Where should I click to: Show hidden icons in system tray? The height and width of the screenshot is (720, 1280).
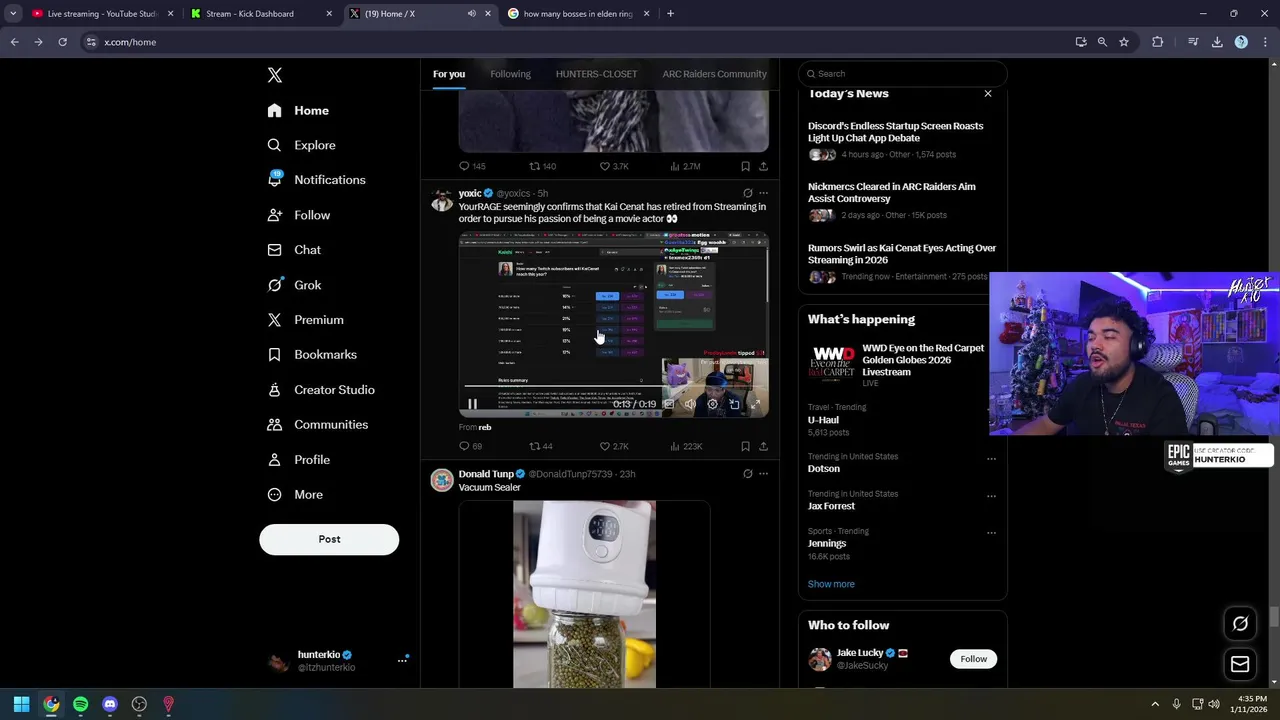[x=1155, y=704]
